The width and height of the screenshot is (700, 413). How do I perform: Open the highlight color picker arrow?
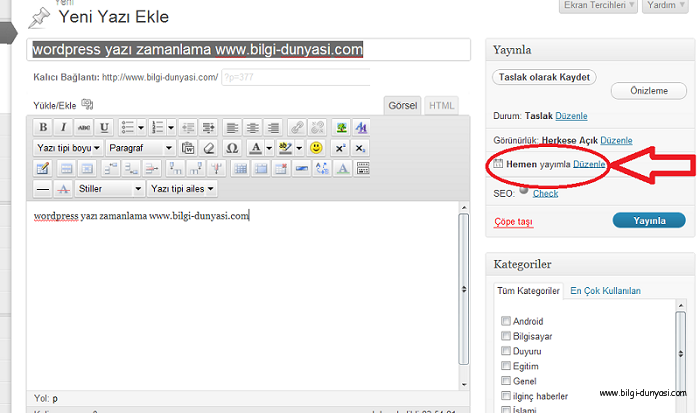pos(299,148)
